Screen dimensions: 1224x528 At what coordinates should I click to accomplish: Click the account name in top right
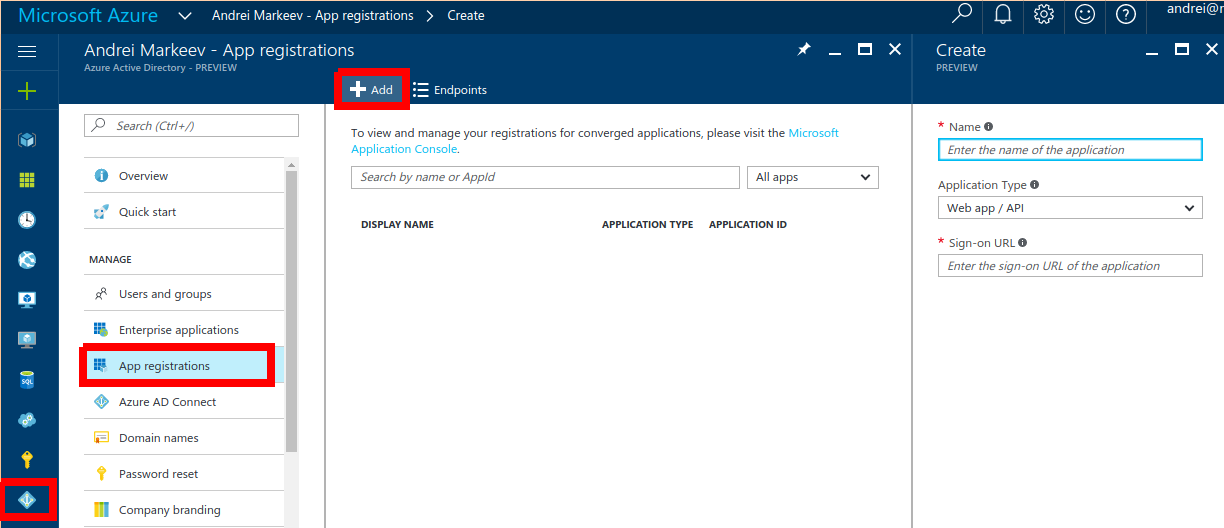pos(1195,9)
